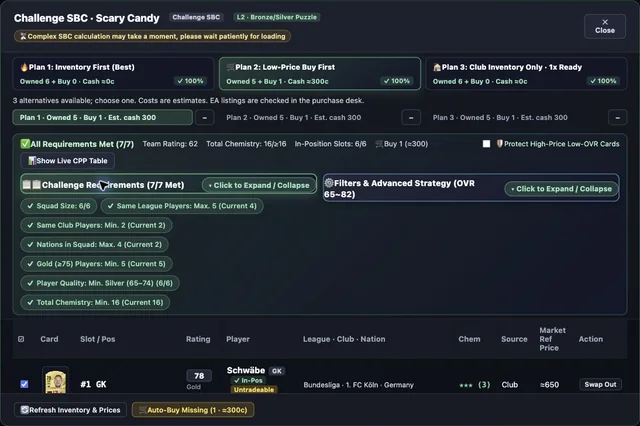Click Plan 2 100% completion badge
The width and height of the screenshot is (640, 426).
396,81
